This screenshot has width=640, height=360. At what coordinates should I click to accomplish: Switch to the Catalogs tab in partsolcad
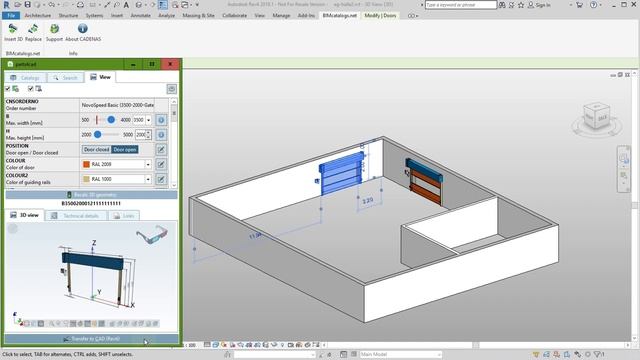tap(25, 78)
